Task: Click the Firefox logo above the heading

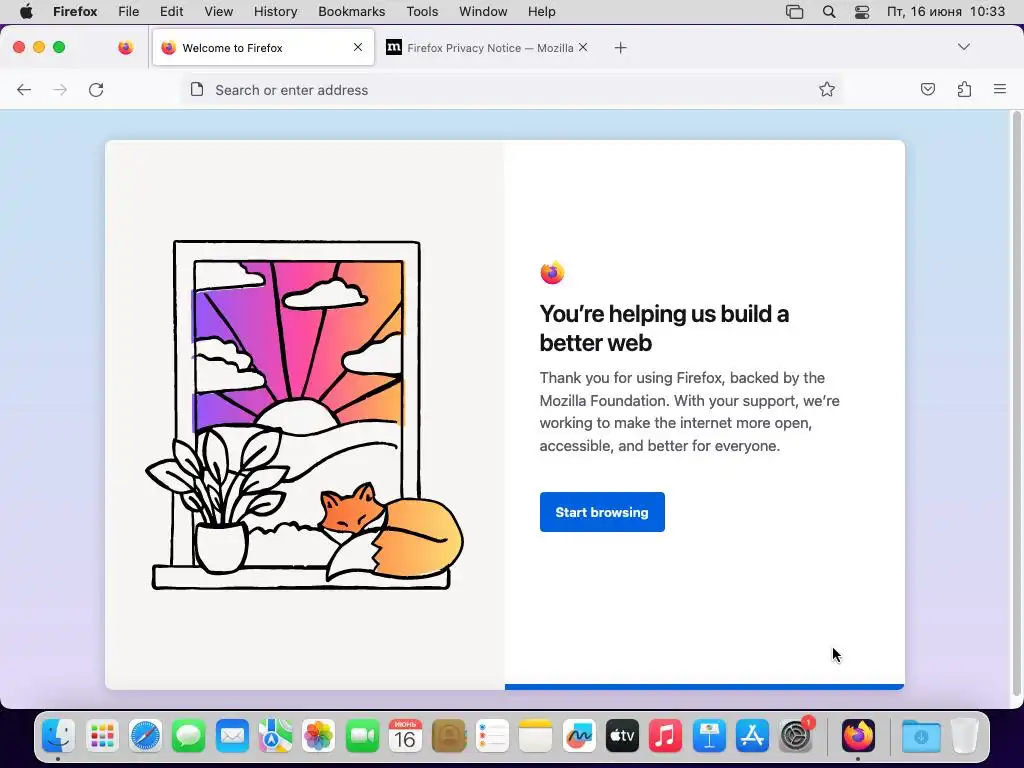Action: click(x=552, y=272)
